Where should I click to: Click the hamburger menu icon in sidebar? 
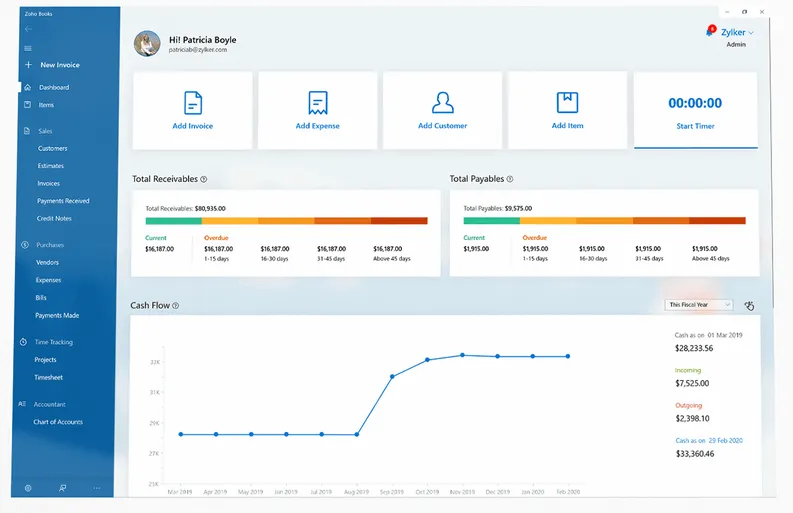pyautogui.click(x=28, y=48)
